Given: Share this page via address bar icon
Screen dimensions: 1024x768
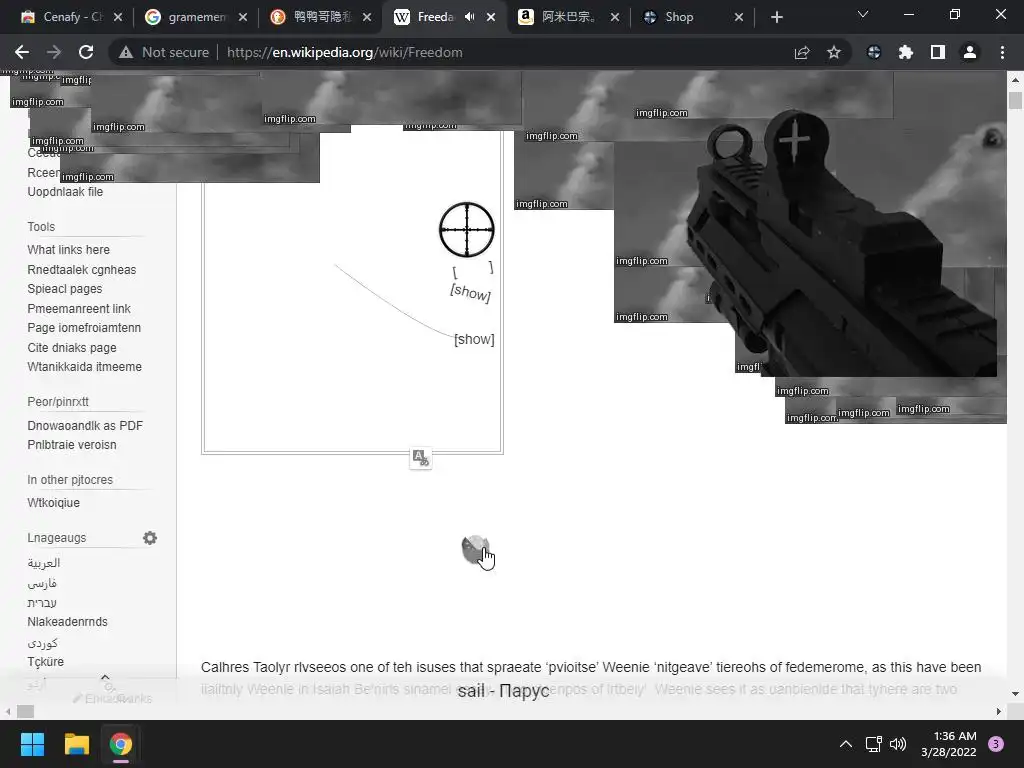Looking at the screenshot, I should [802, 52].
